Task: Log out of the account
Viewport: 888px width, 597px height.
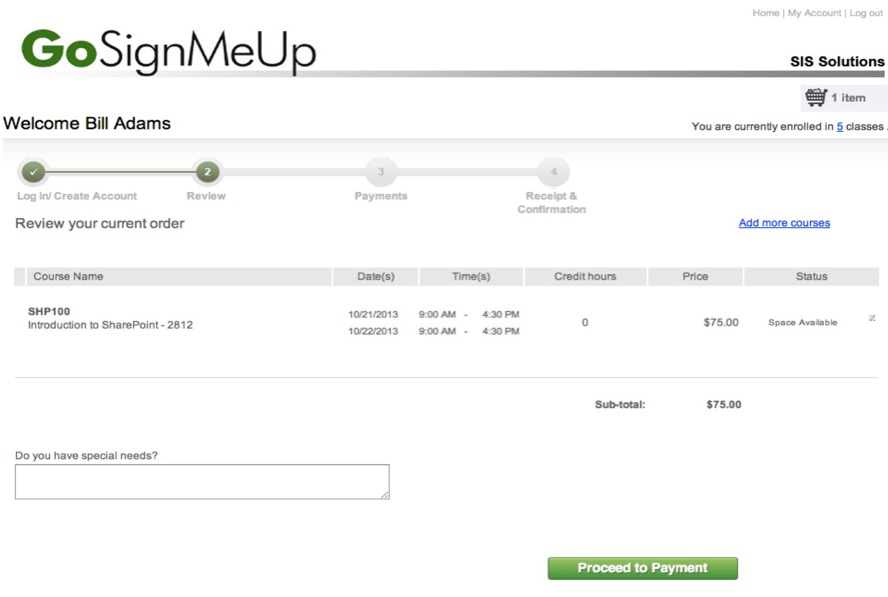Action: pos(866,13)
